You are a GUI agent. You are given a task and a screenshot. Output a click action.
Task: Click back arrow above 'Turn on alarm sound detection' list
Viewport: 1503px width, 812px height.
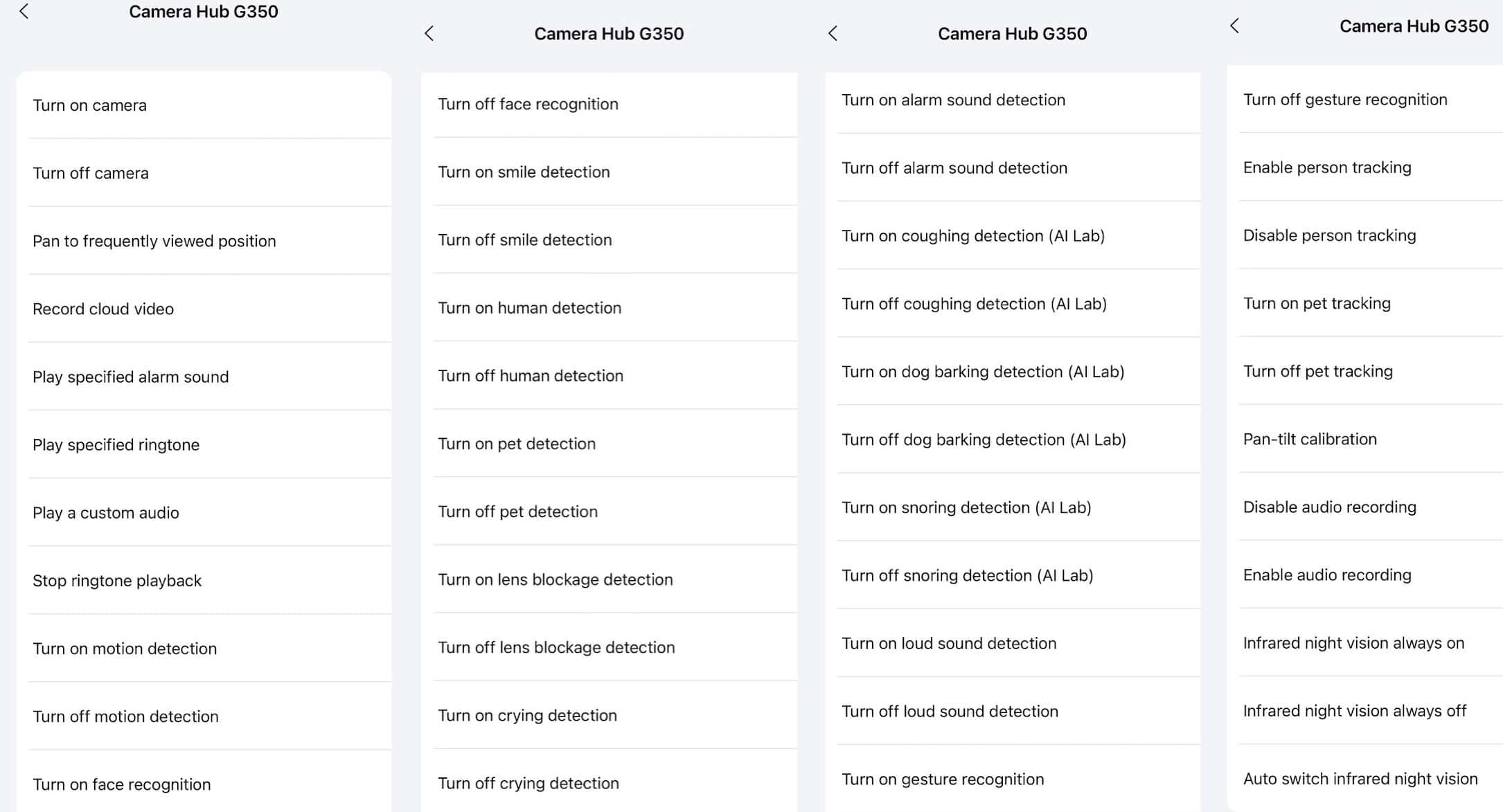tap(833, 33)
